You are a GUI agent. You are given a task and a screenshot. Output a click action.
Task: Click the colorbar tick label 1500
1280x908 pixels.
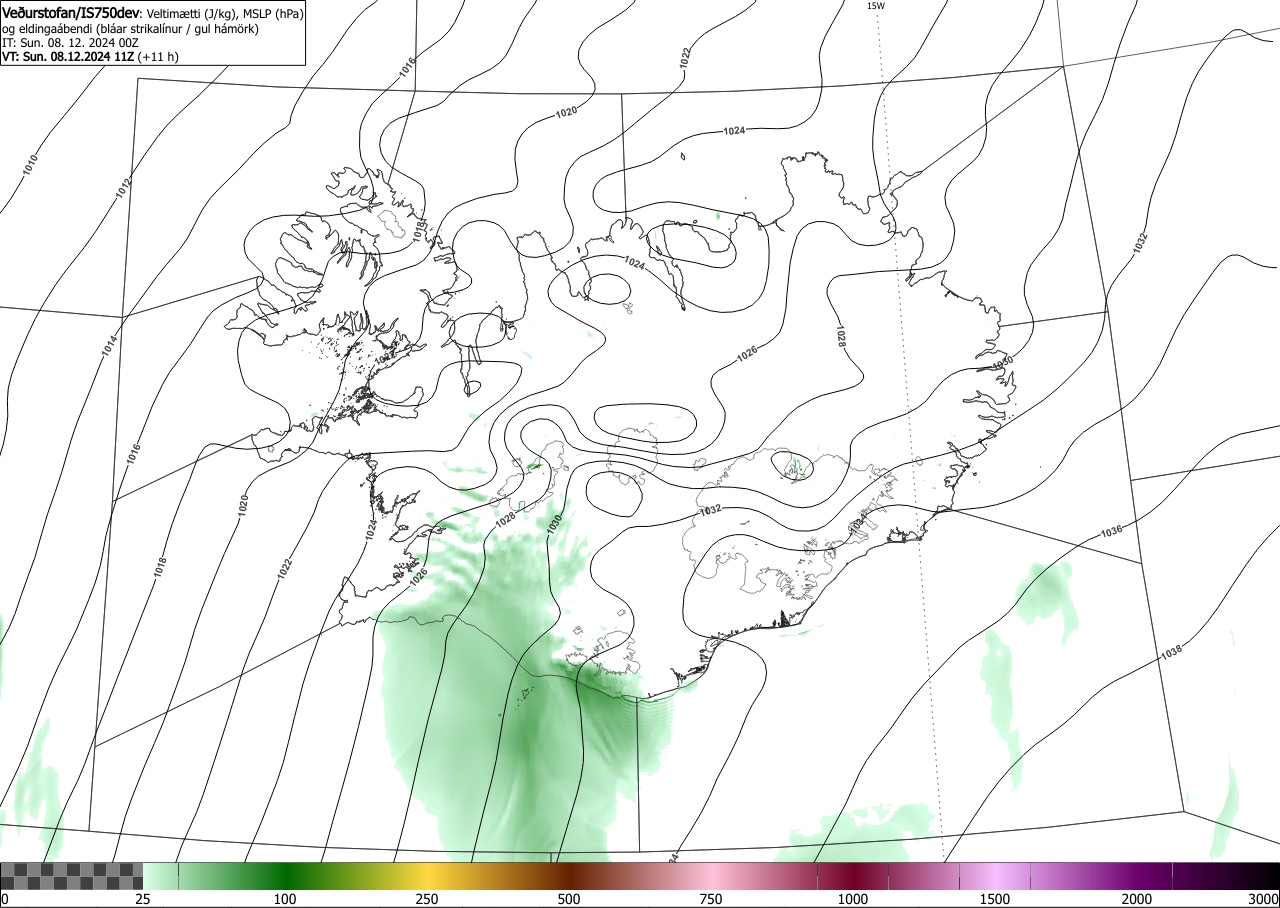point(995,899)
